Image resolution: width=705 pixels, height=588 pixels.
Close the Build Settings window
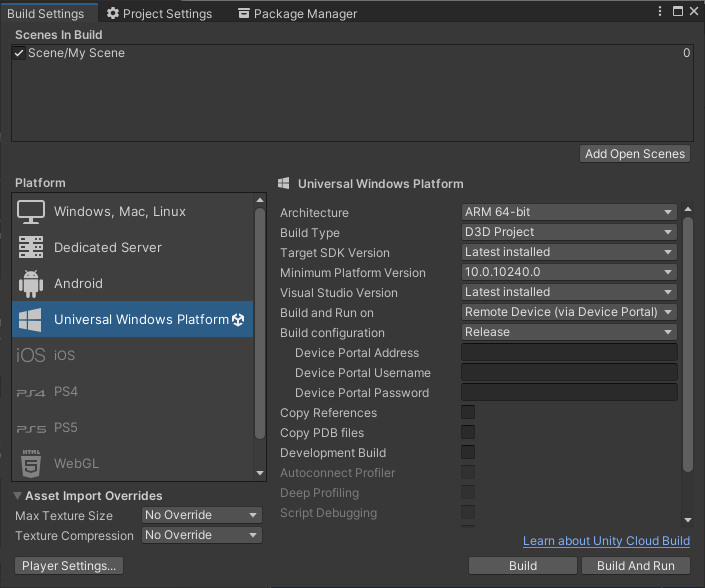[x=694, y=11]
